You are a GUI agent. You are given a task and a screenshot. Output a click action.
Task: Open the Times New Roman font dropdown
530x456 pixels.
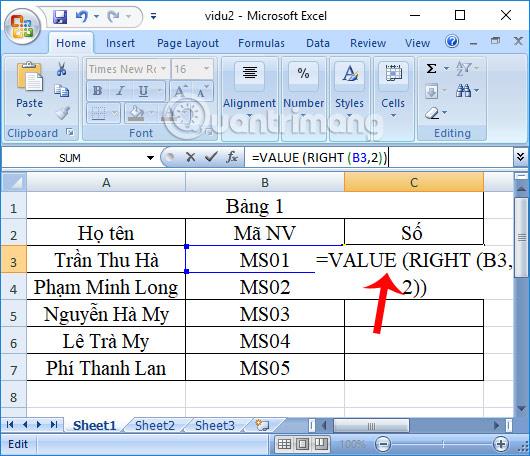click(164, 69)
